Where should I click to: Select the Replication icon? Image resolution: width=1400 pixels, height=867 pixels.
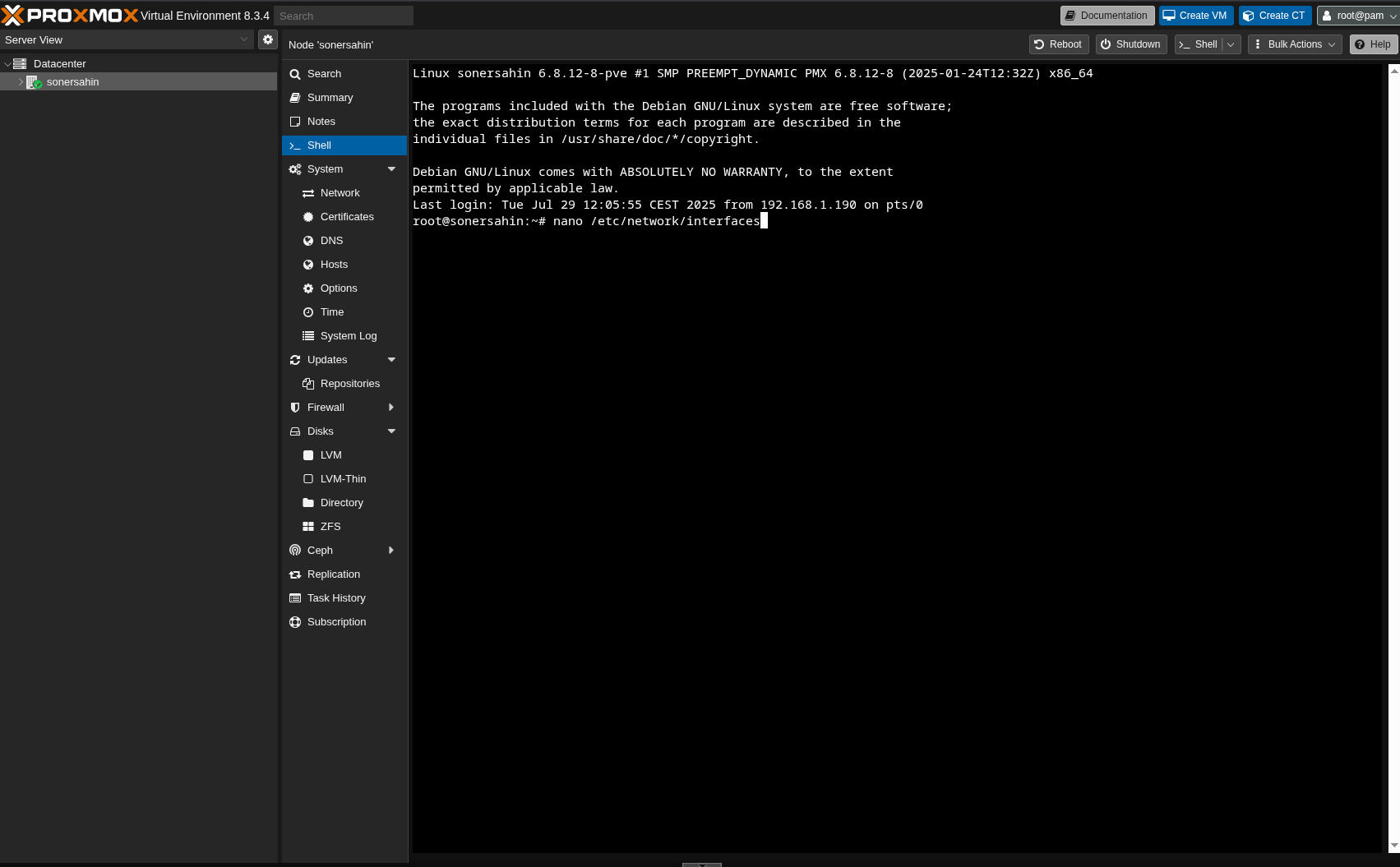(x=295, y=574)
